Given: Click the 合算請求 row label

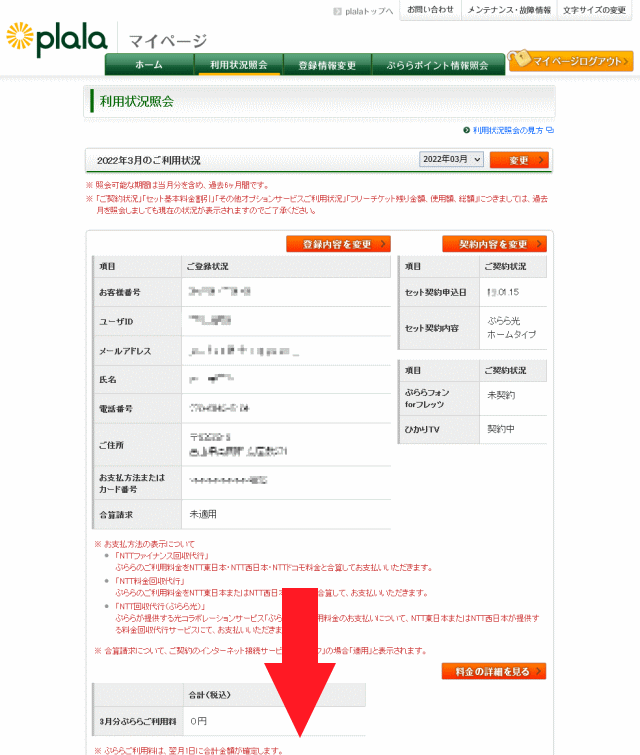Looking at the screenshot, I should (x=116, y=515).
